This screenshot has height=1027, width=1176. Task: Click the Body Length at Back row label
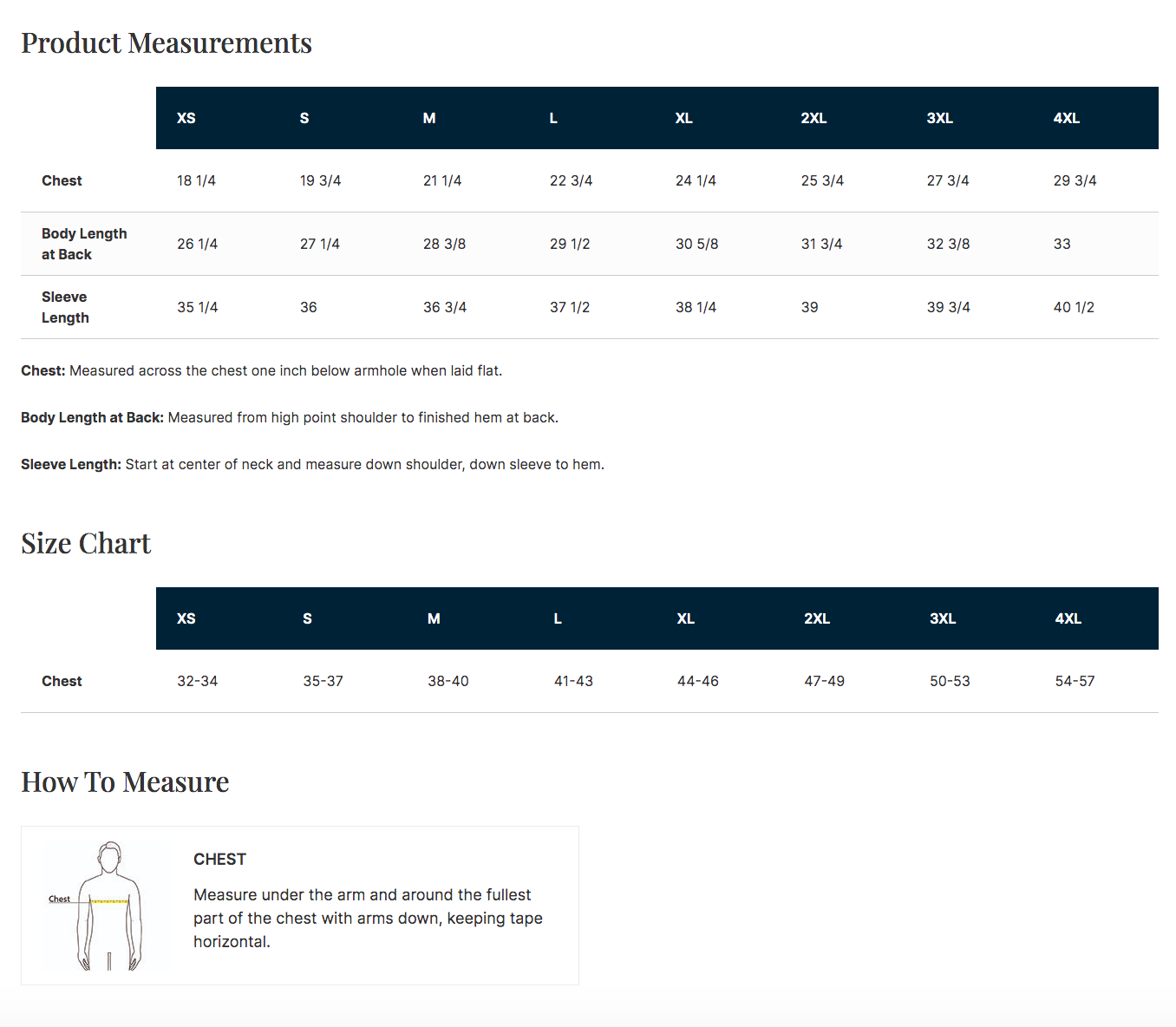point(84,244)
